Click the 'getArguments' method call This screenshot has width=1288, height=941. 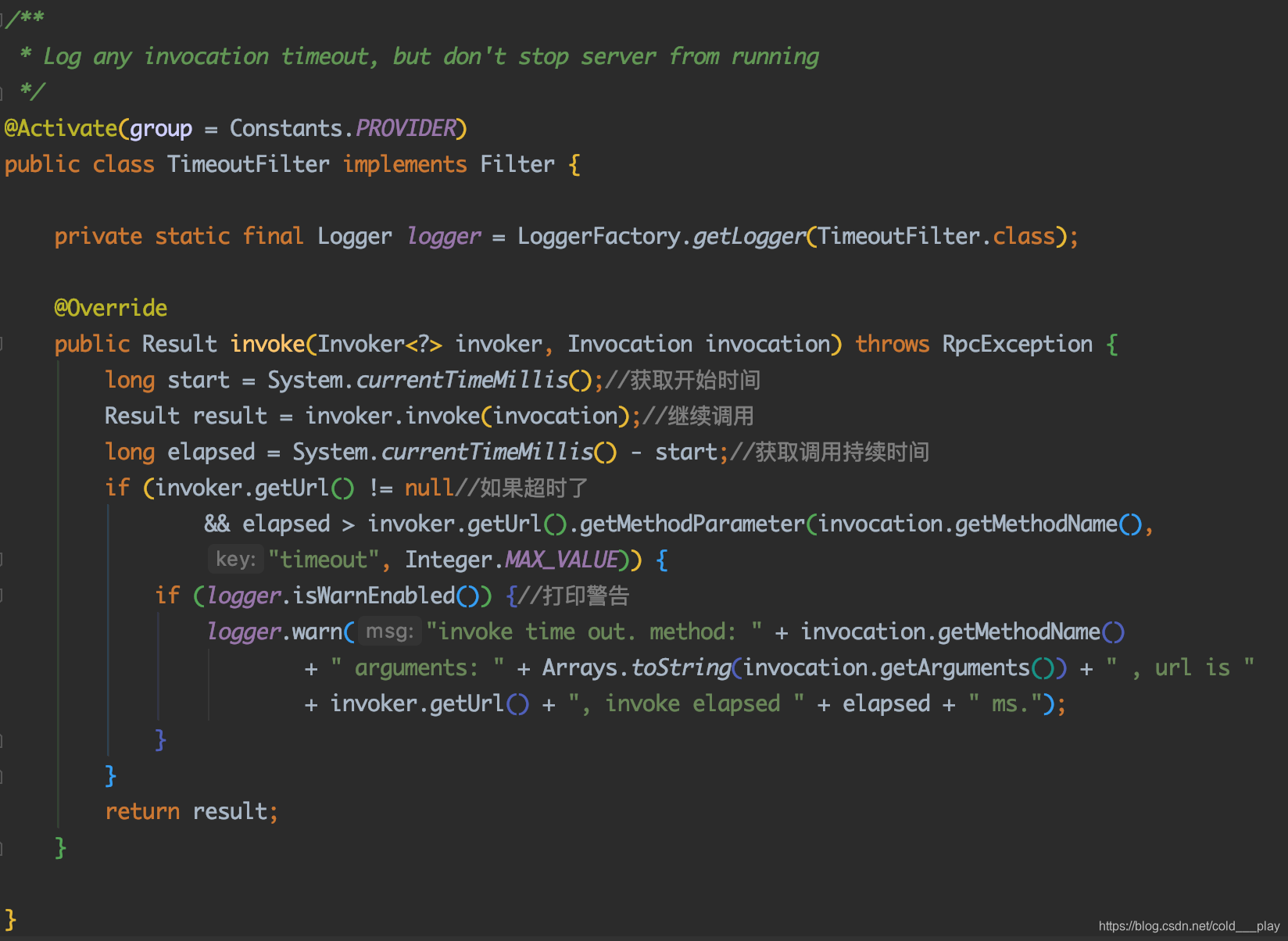click(x=955, y=667)
